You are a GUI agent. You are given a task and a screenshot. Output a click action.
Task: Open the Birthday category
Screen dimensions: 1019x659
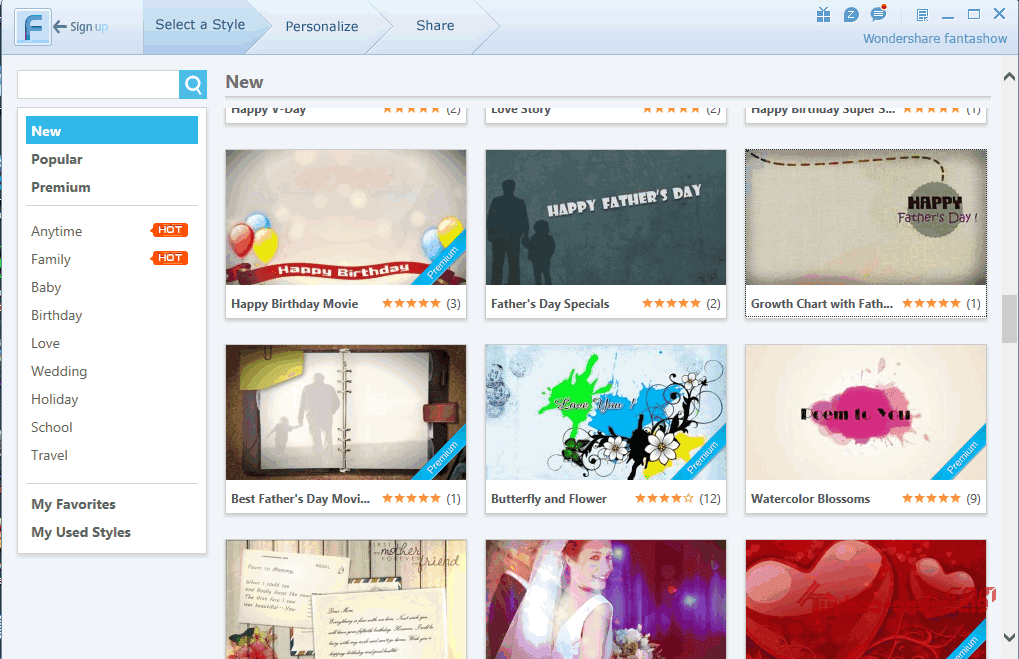coord(57,315)
